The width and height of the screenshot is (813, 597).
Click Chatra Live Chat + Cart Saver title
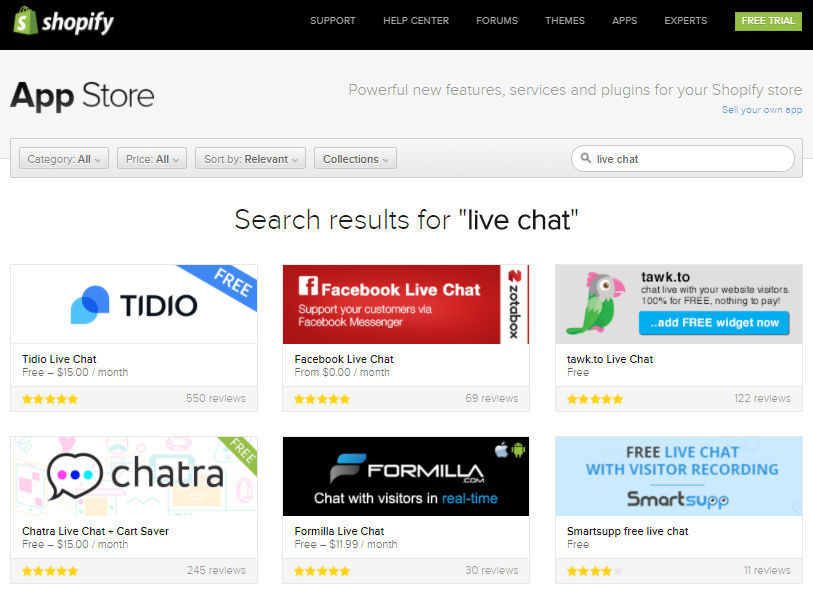coord(95,531)
